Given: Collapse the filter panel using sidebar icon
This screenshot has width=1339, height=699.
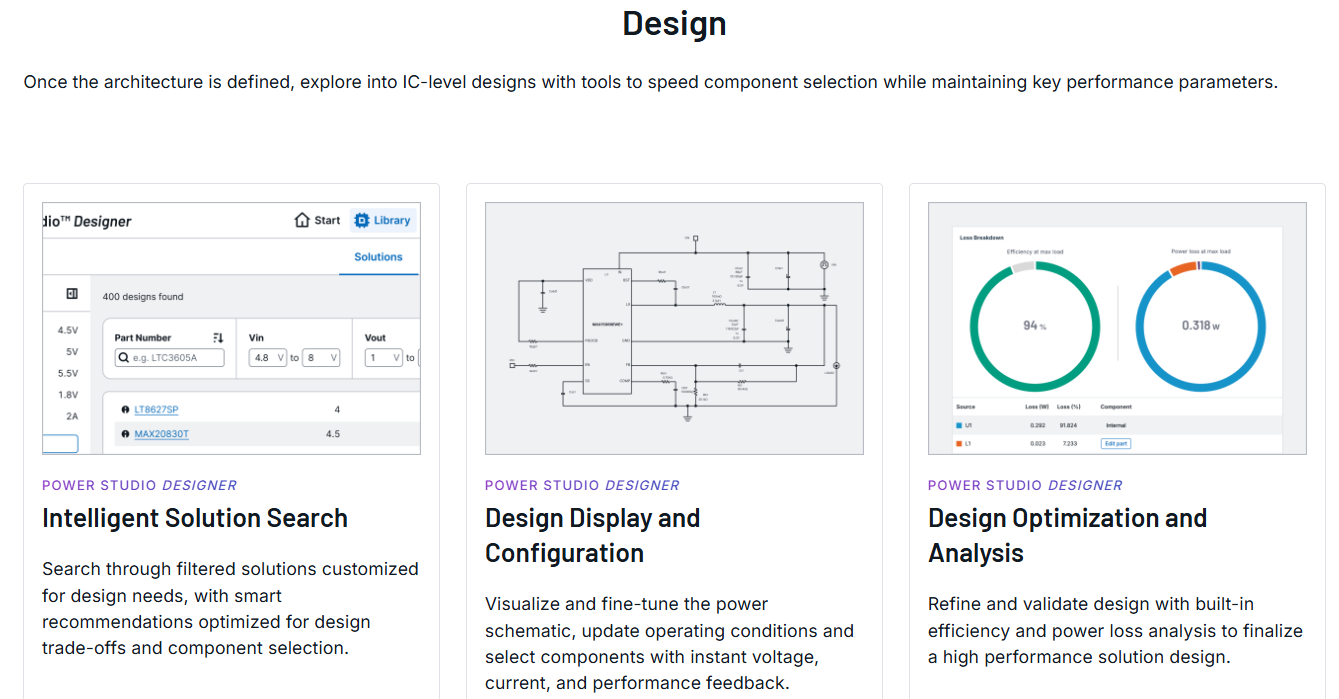Looking at the screenshot, I should pyautogui.click(x=72, y=294).
